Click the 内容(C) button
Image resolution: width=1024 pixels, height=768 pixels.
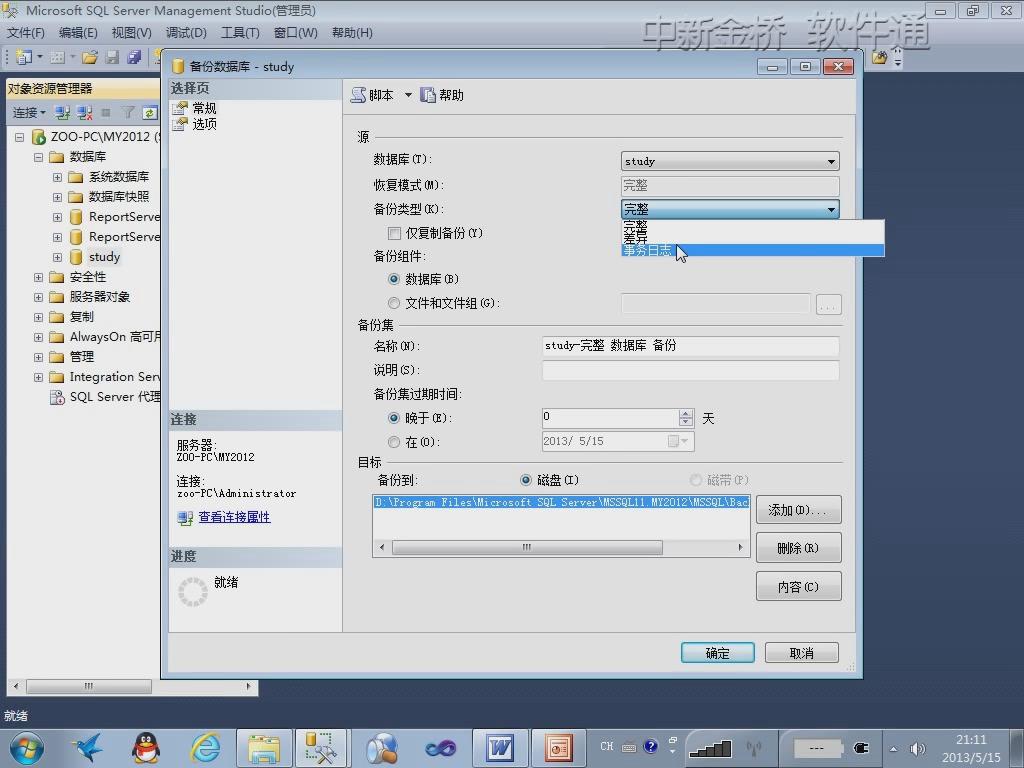(x=798, y=587)
